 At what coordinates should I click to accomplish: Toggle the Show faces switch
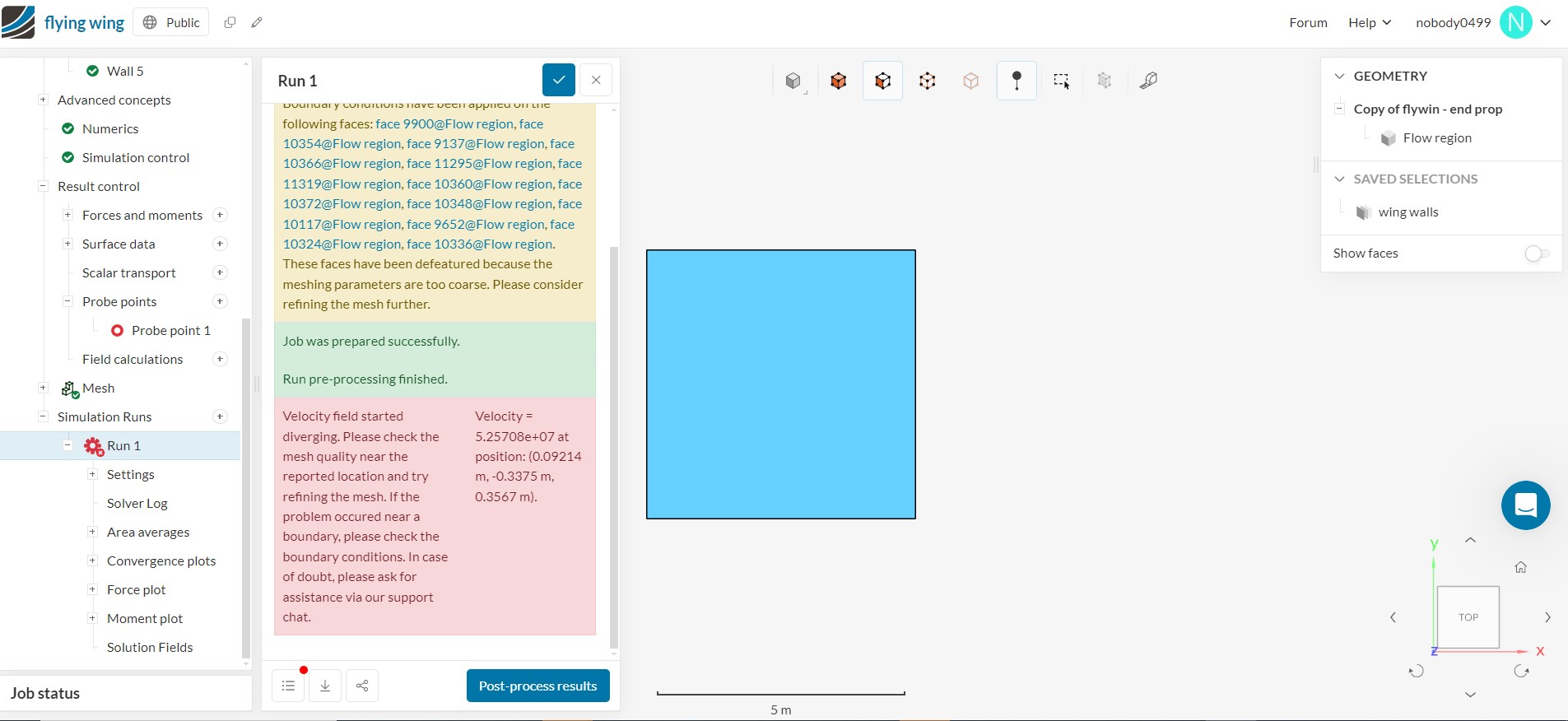coord(1537,254)
